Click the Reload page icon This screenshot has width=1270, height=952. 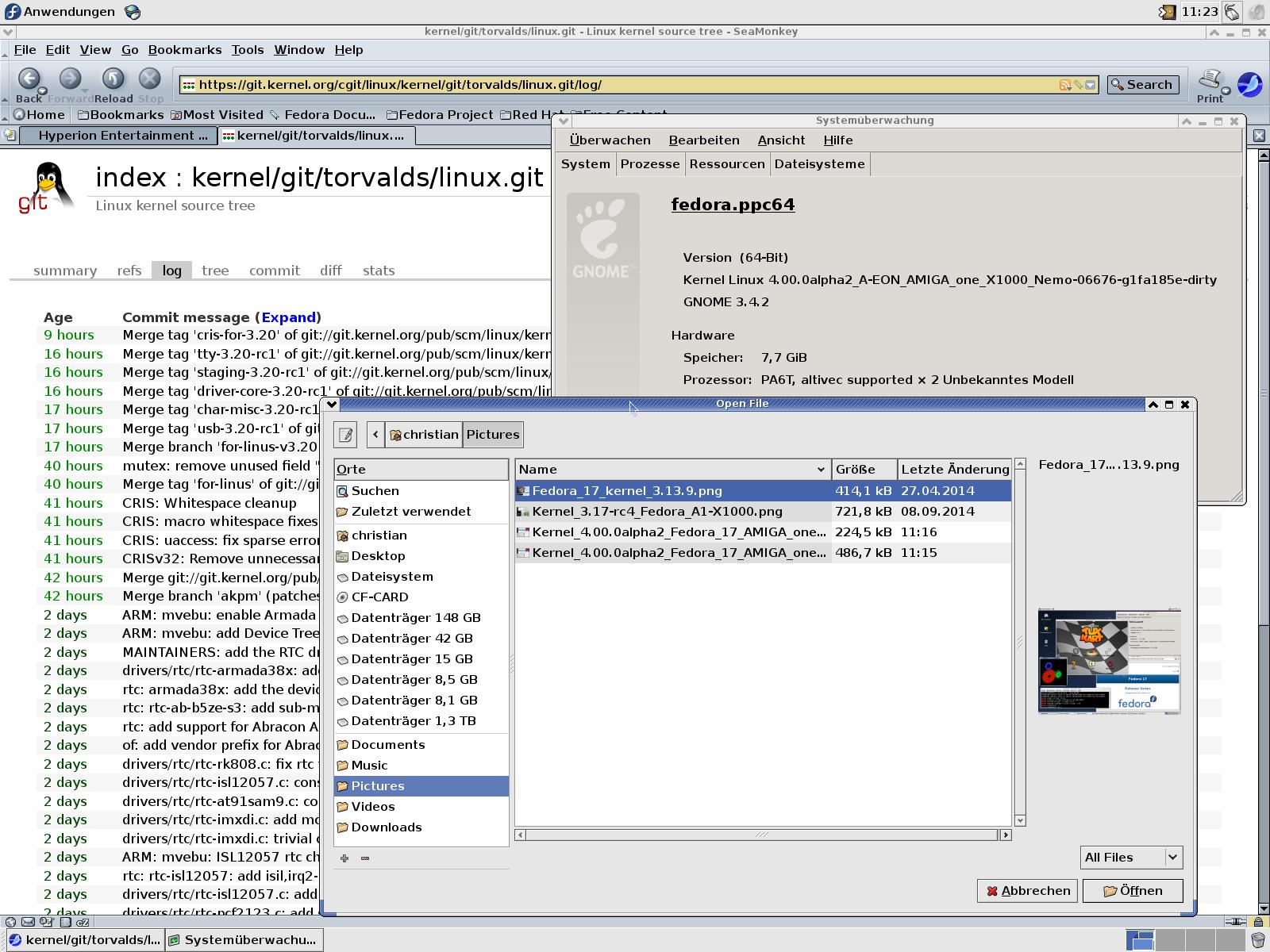pyautogui.click(x=113, y=79)
